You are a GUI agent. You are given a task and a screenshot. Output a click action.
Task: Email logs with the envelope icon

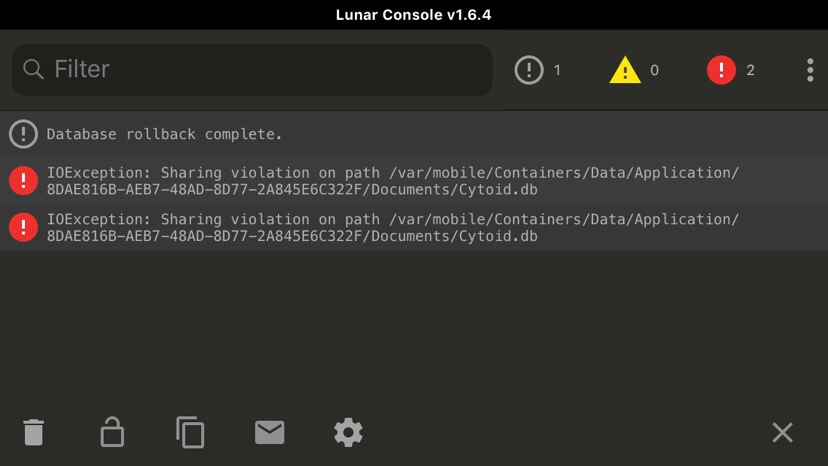[270, 432]
